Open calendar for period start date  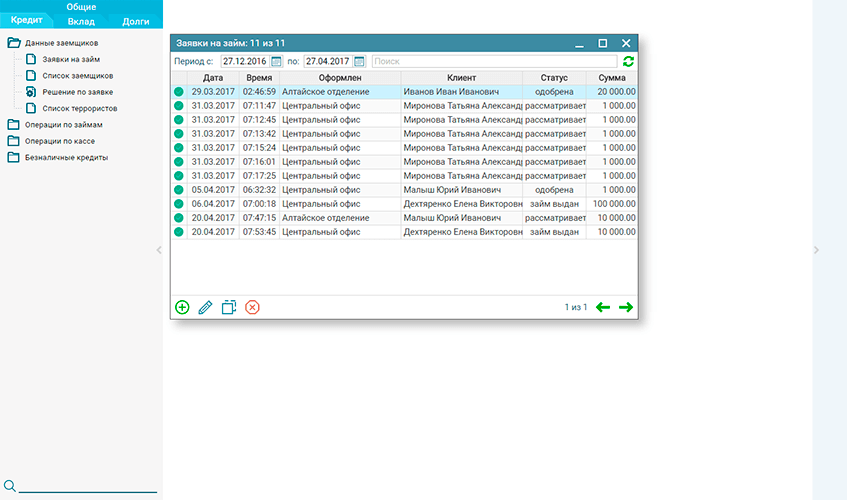coord(276,62)
